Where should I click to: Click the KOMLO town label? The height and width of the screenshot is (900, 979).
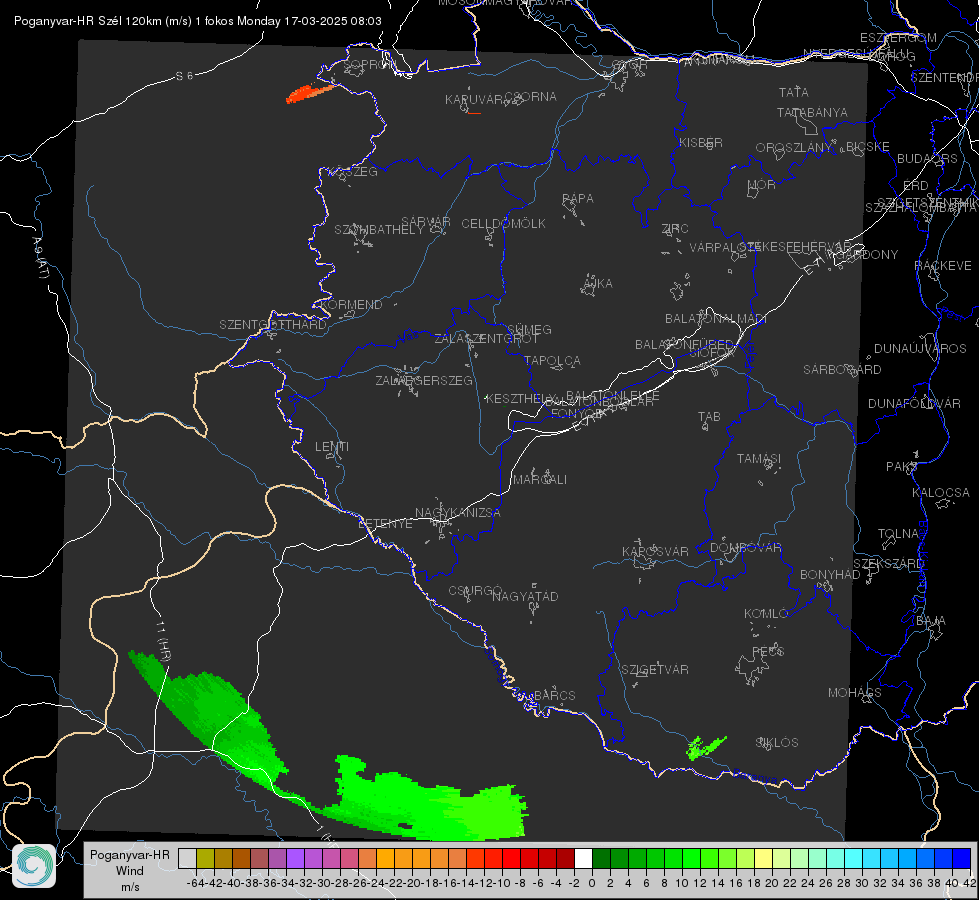coord(766,614)
